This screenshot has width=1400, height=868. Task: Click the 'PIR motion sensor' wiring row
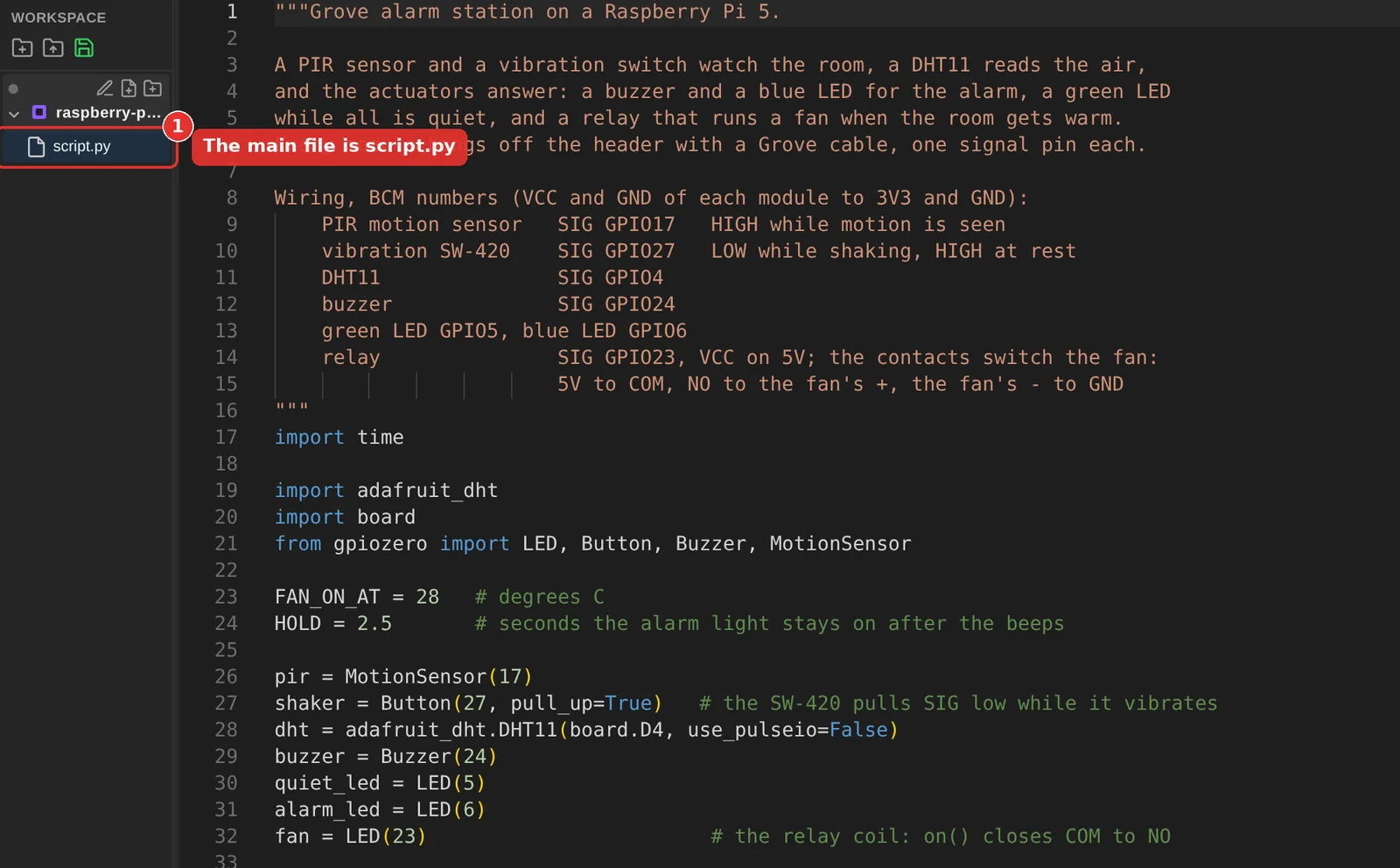click(x=663, y=224)
